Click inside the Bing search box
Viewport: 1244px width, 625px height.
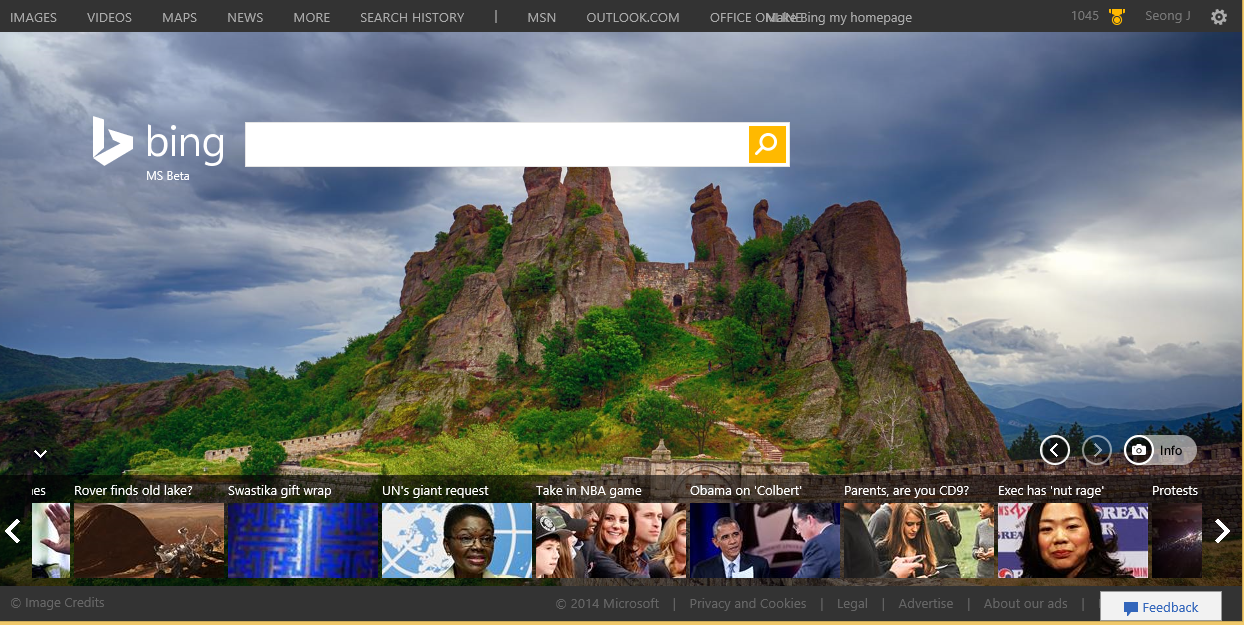pyautogui.click(x=496, y=145)
